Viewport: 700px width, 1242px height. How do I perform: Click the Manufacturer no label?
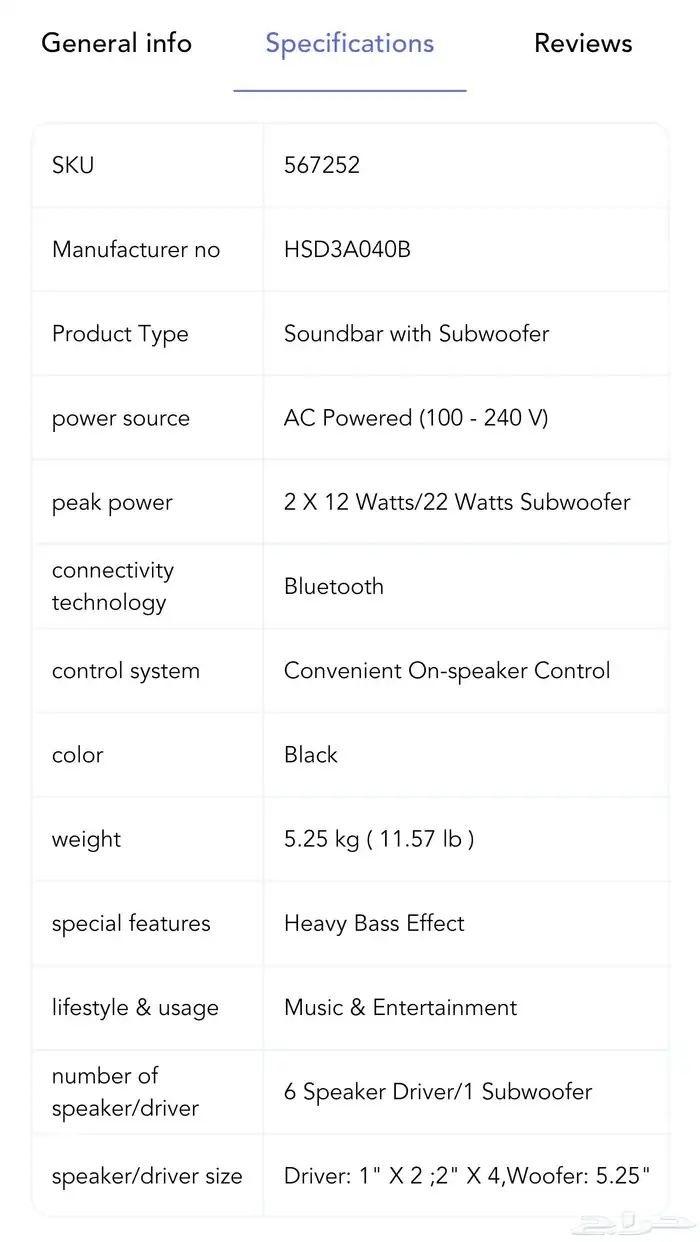[x=136, y=250]
